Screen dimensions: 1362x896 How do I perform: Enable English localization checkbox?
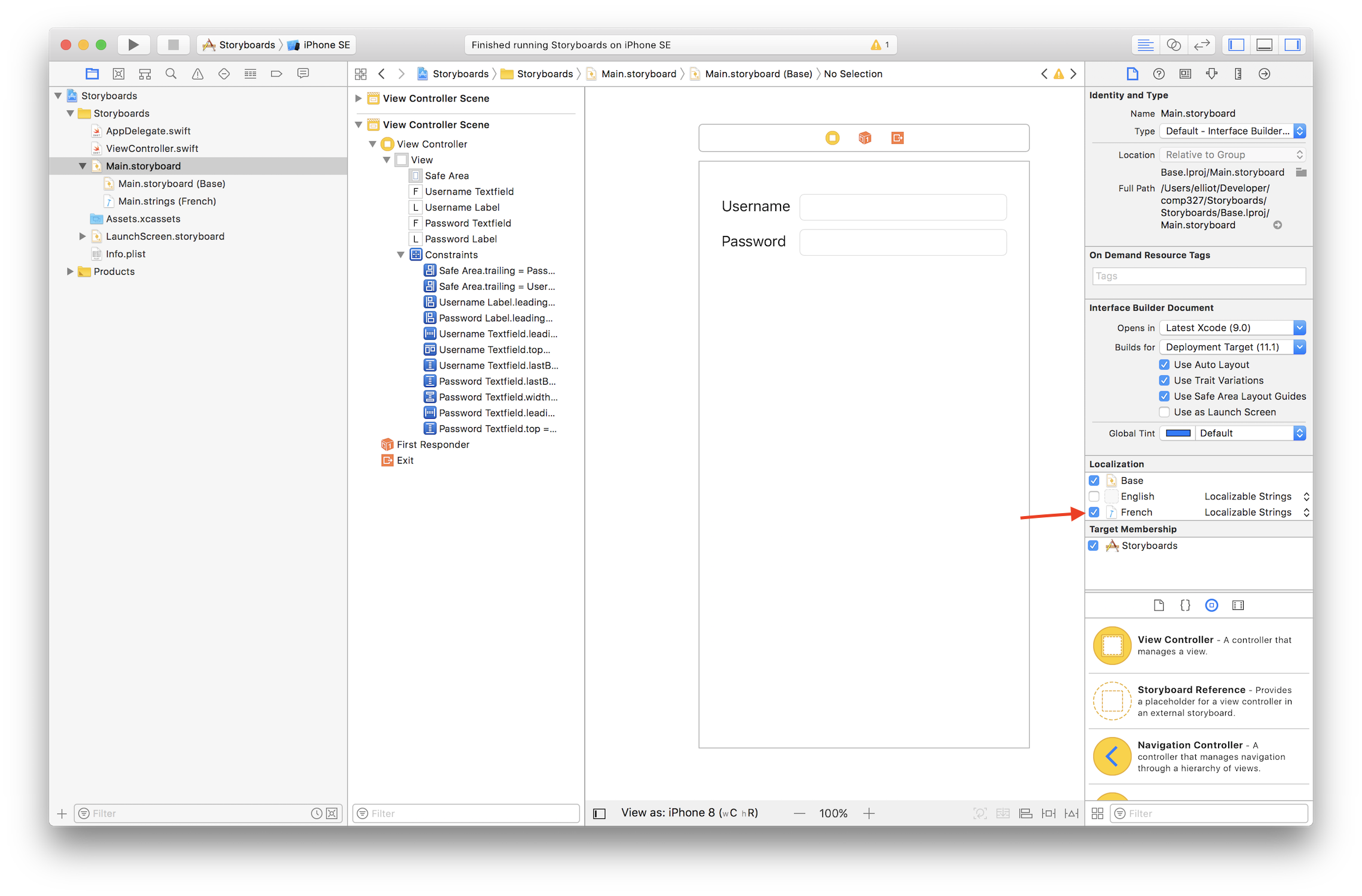(1094, 496)
